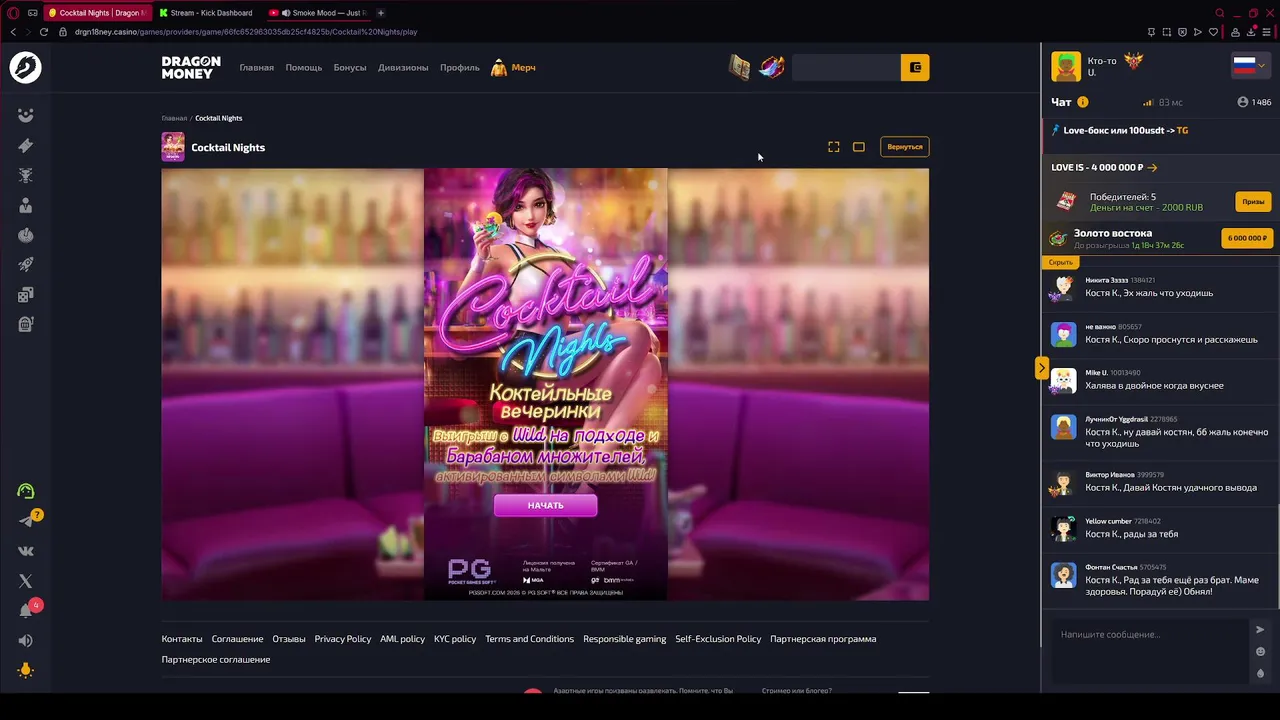The height and width of the screenshot is (720, 1280).
Task: Open the browser downloads icon
Action: pos(1251,32)
